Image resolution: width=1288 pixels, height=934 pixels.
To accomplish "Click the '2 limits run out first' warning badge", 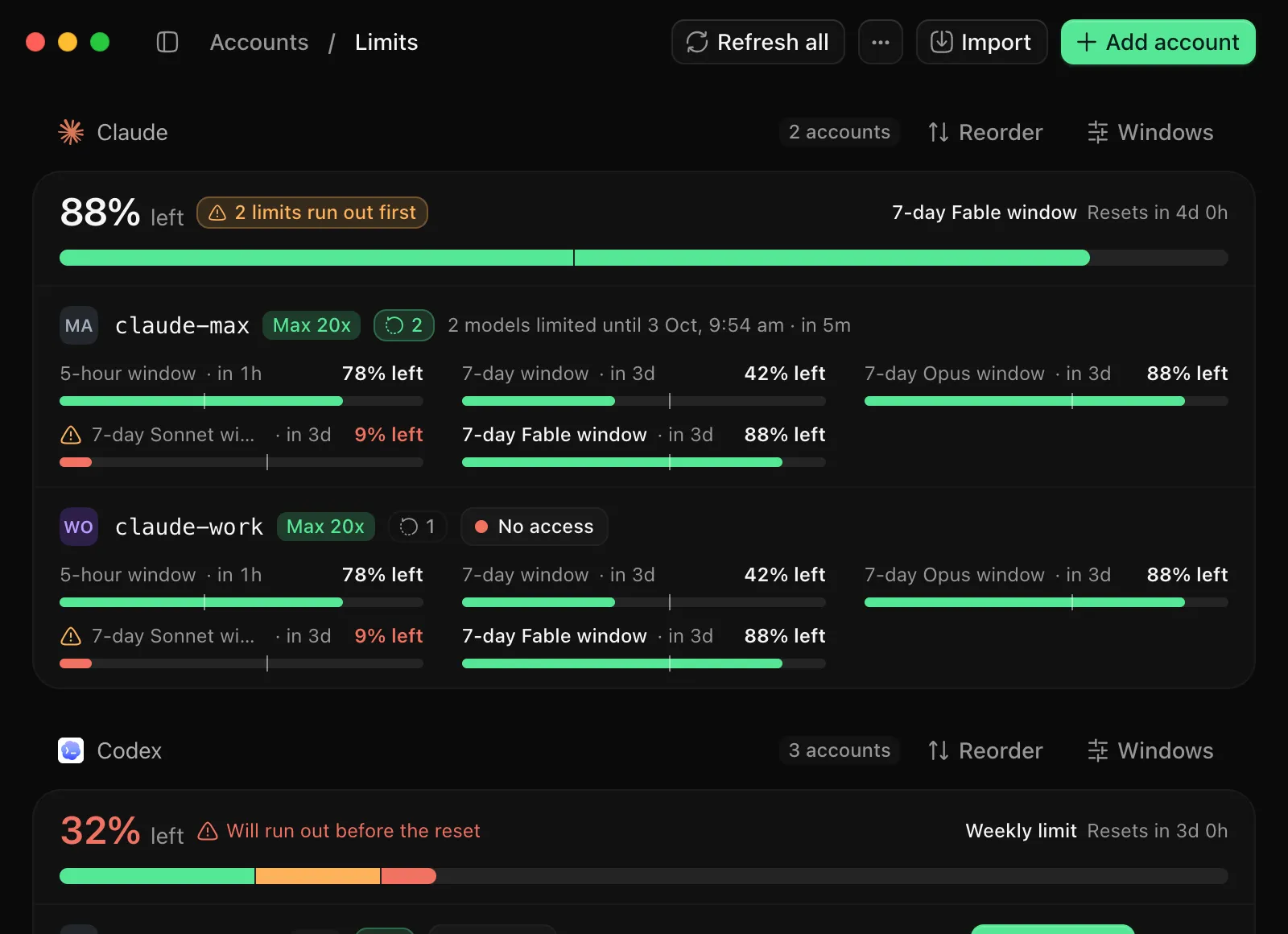I will (x=312, y=213).
